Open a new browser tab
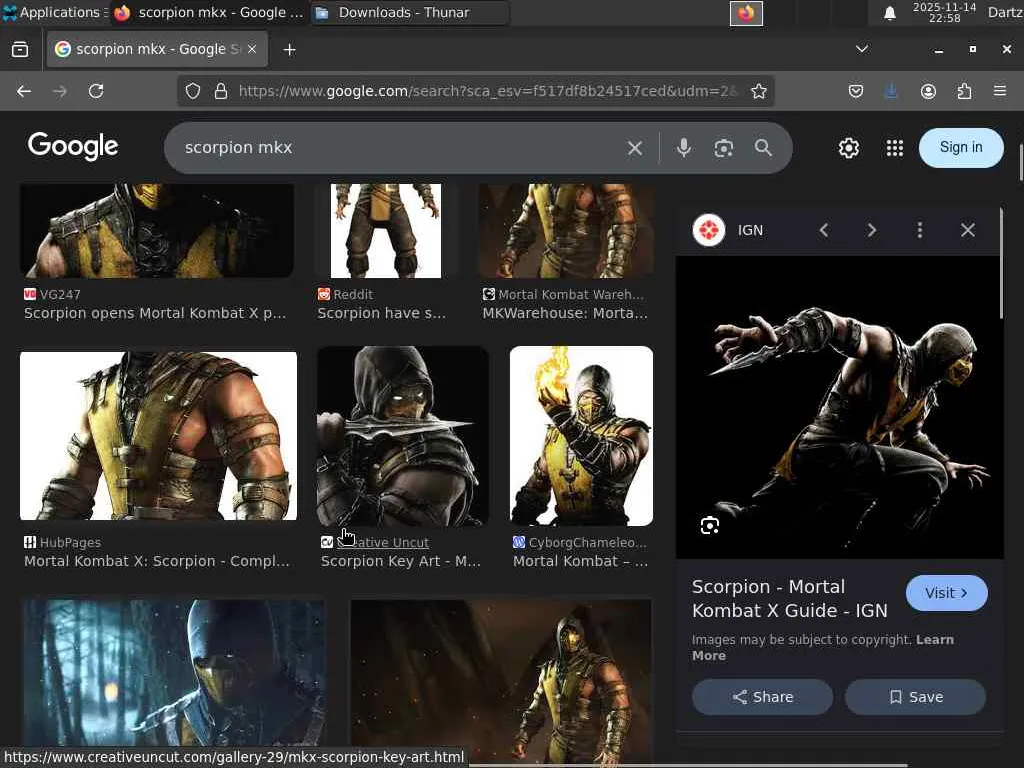This screenshot has width=1024, height=768. 289,50
